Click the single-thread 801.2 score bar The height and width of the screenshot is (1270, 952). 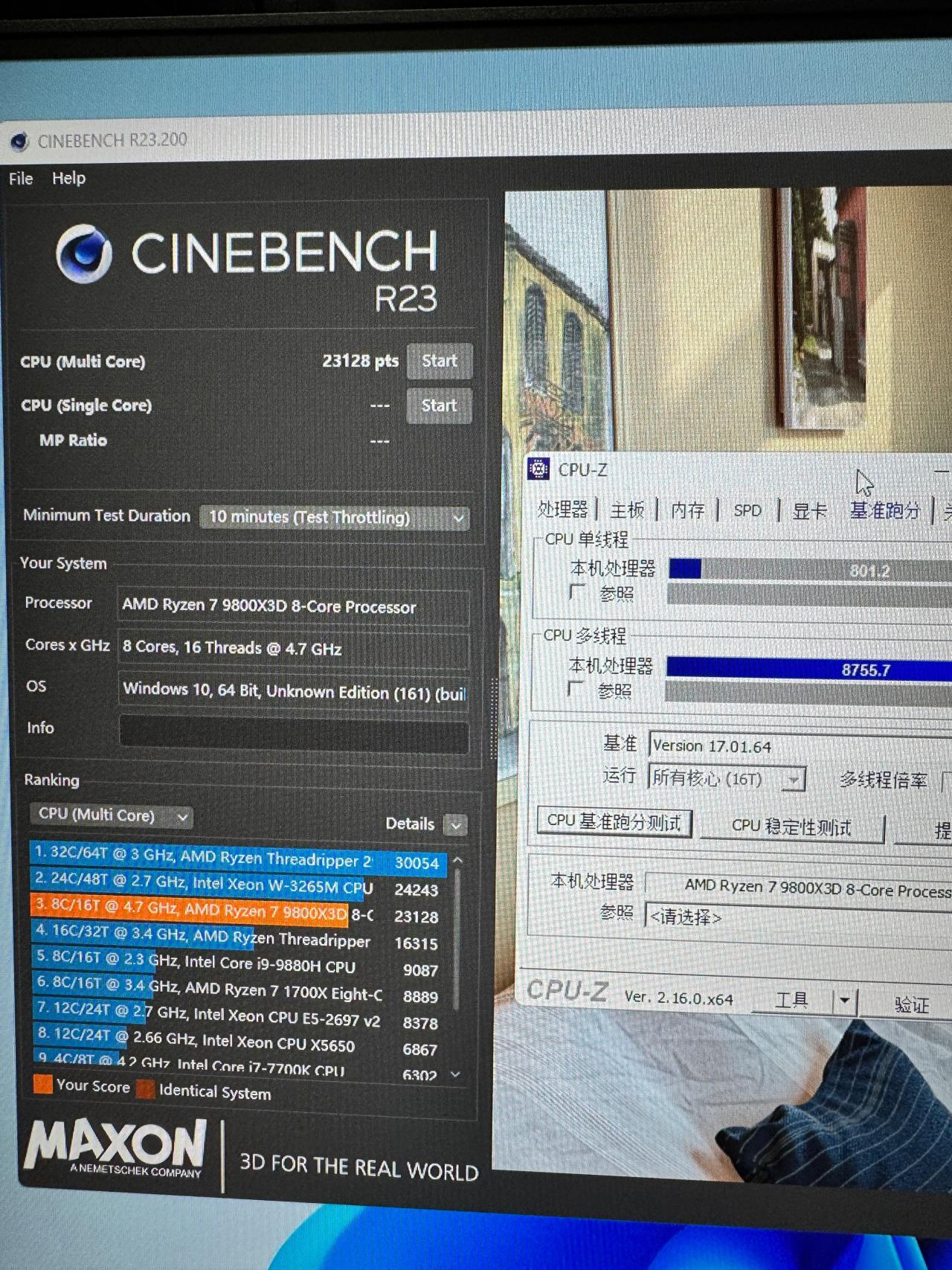click(810, 570)
